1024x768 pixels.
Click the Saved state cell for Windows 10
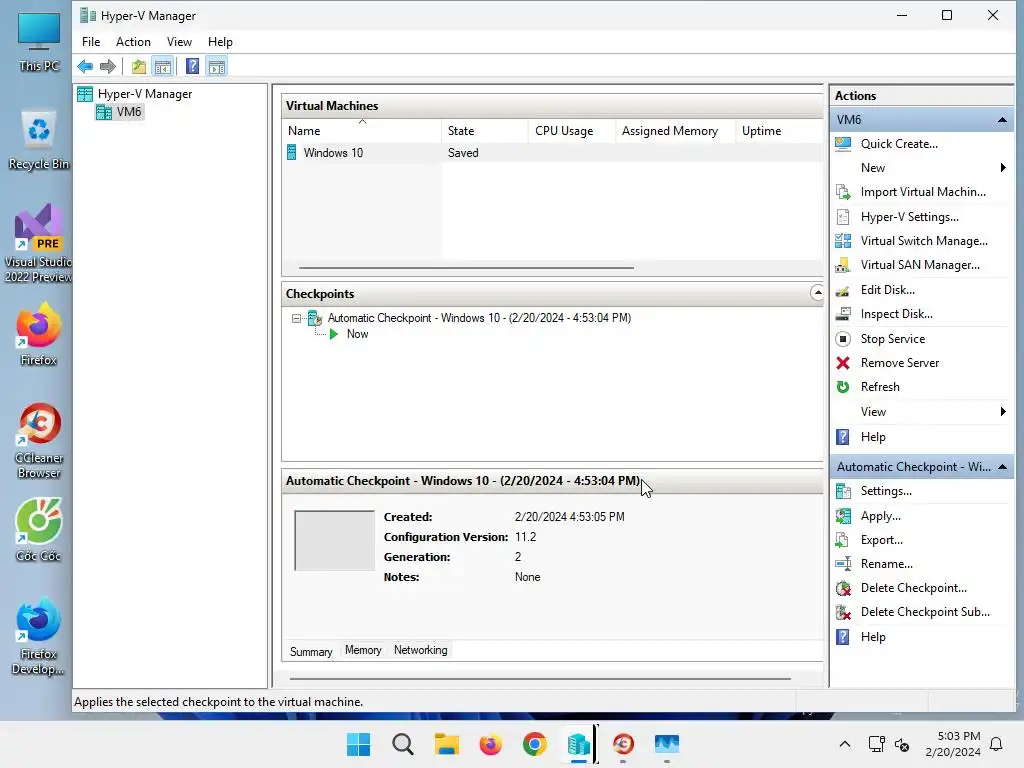click(463, 153)
